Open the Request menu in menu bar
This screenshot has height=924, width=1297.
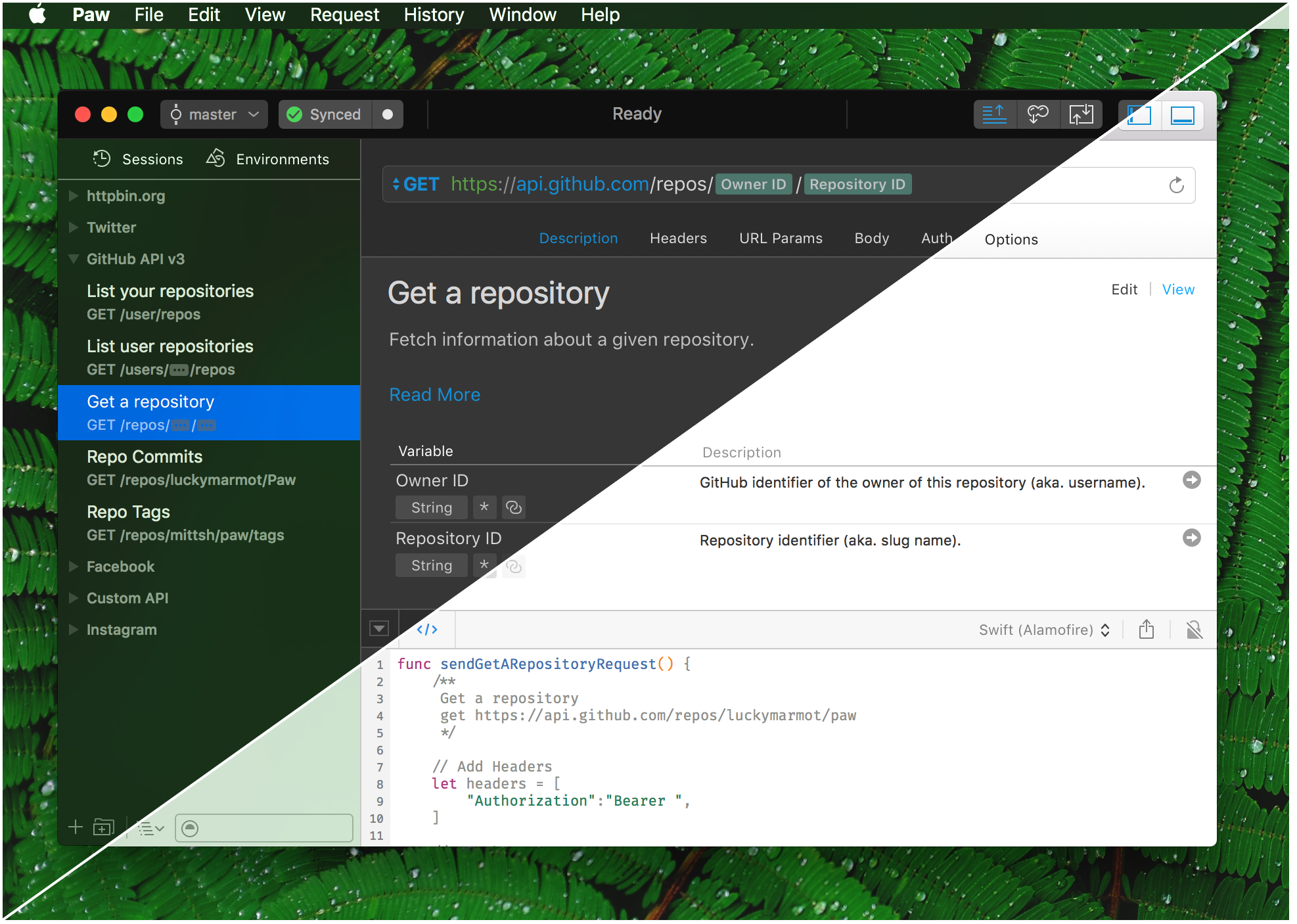click(x=344, y=14)
